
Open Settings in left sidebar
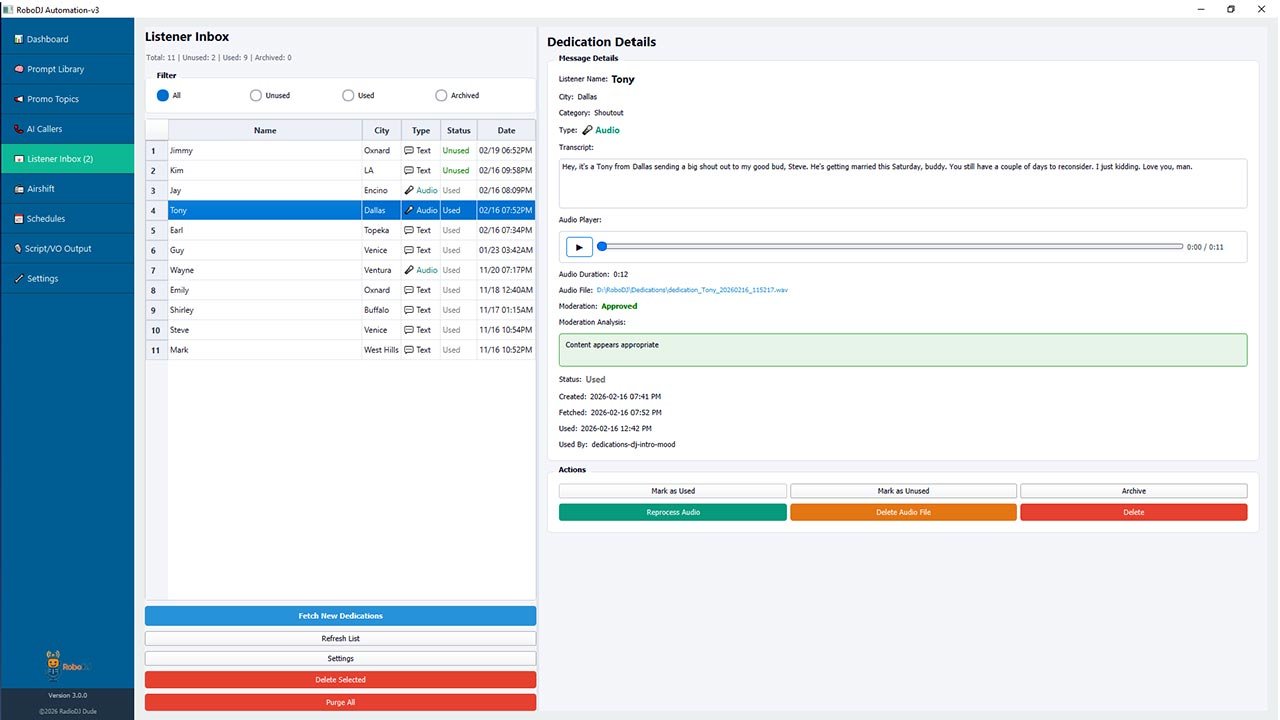point(42,279)
